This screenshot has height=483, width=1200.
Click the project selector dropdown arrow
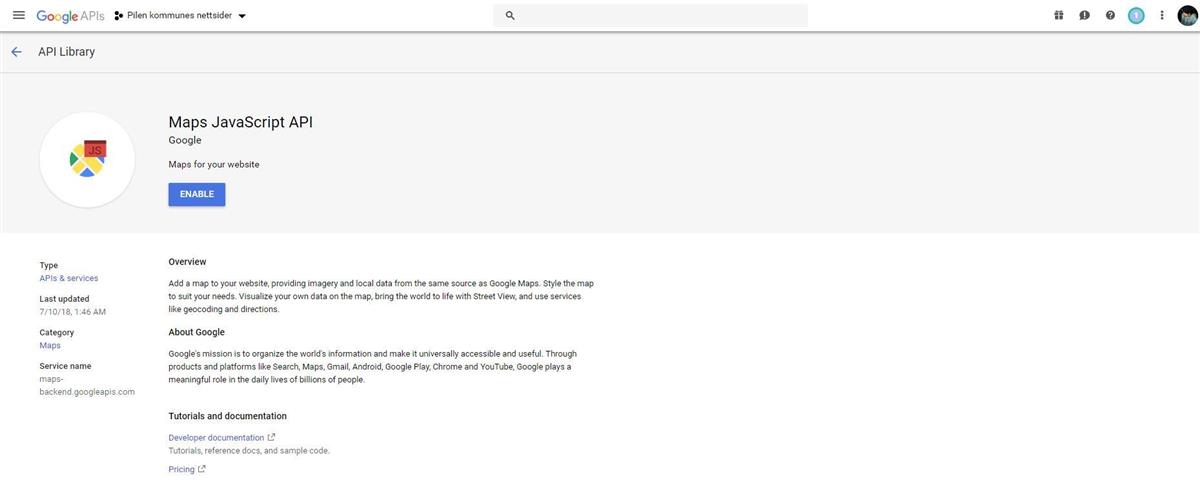click(x=242, y=17)
